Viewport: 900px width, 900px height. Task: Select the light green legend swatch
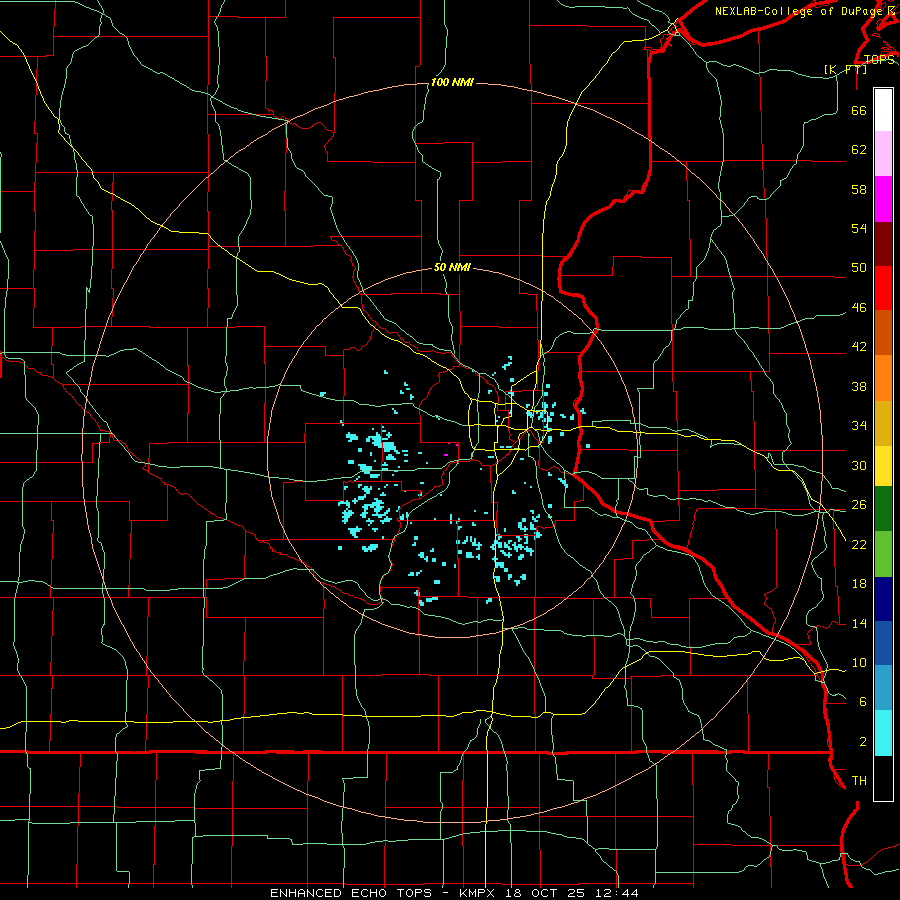(x=883, y=554)
